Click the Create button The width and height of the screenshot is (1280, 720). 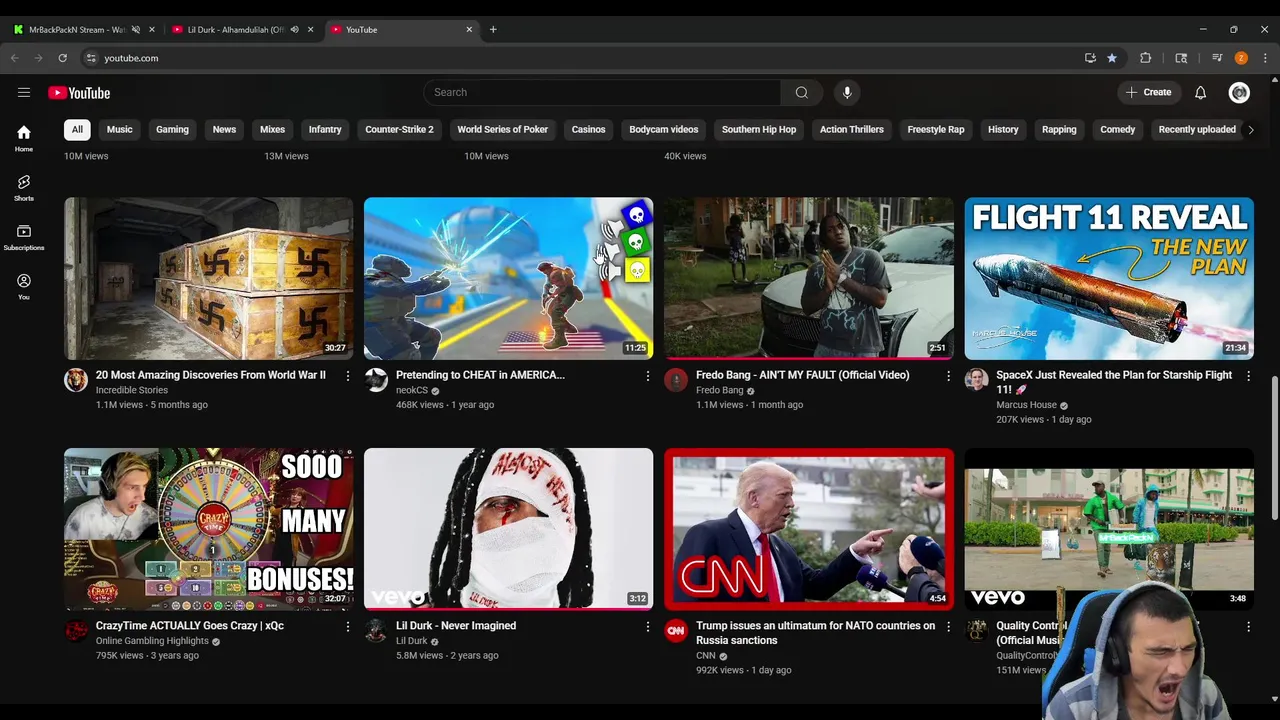(x=1148, y=93)
